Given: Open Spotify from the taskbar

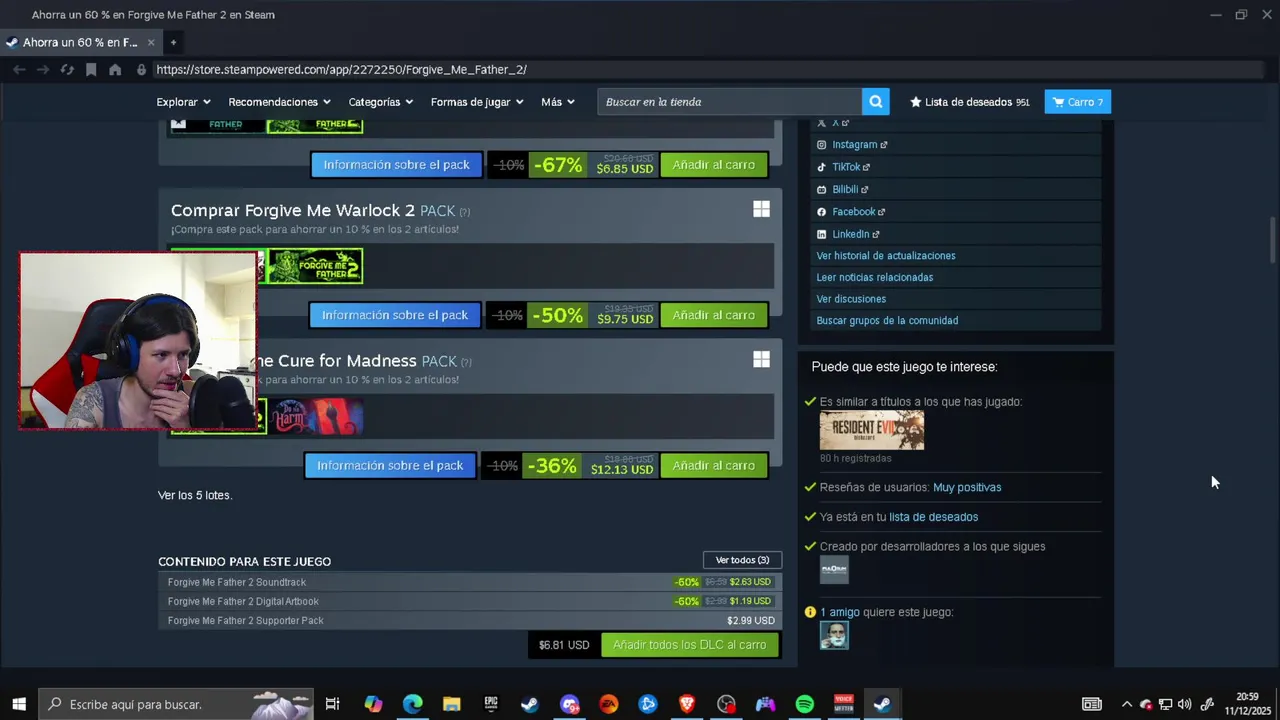Looking at the screenshot, I should [804, 704].
